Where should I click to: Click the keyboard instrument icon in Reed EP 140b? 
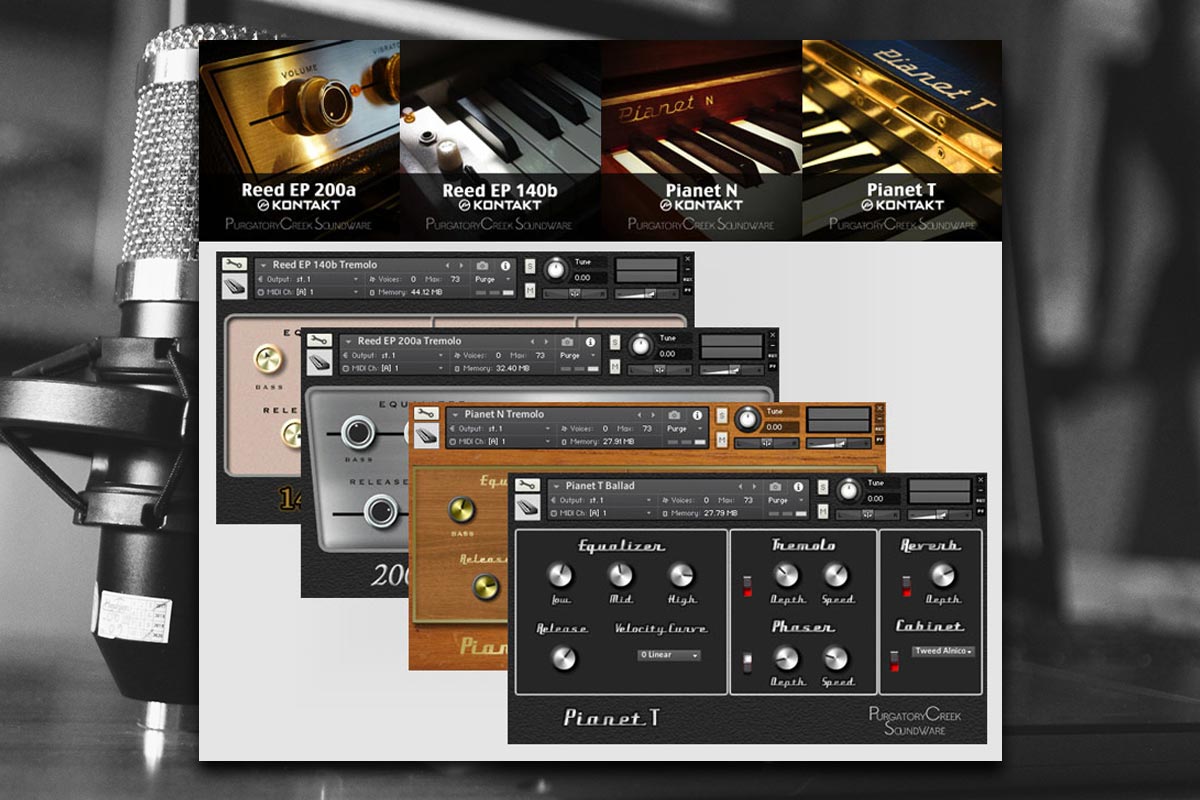click(234, 286)
